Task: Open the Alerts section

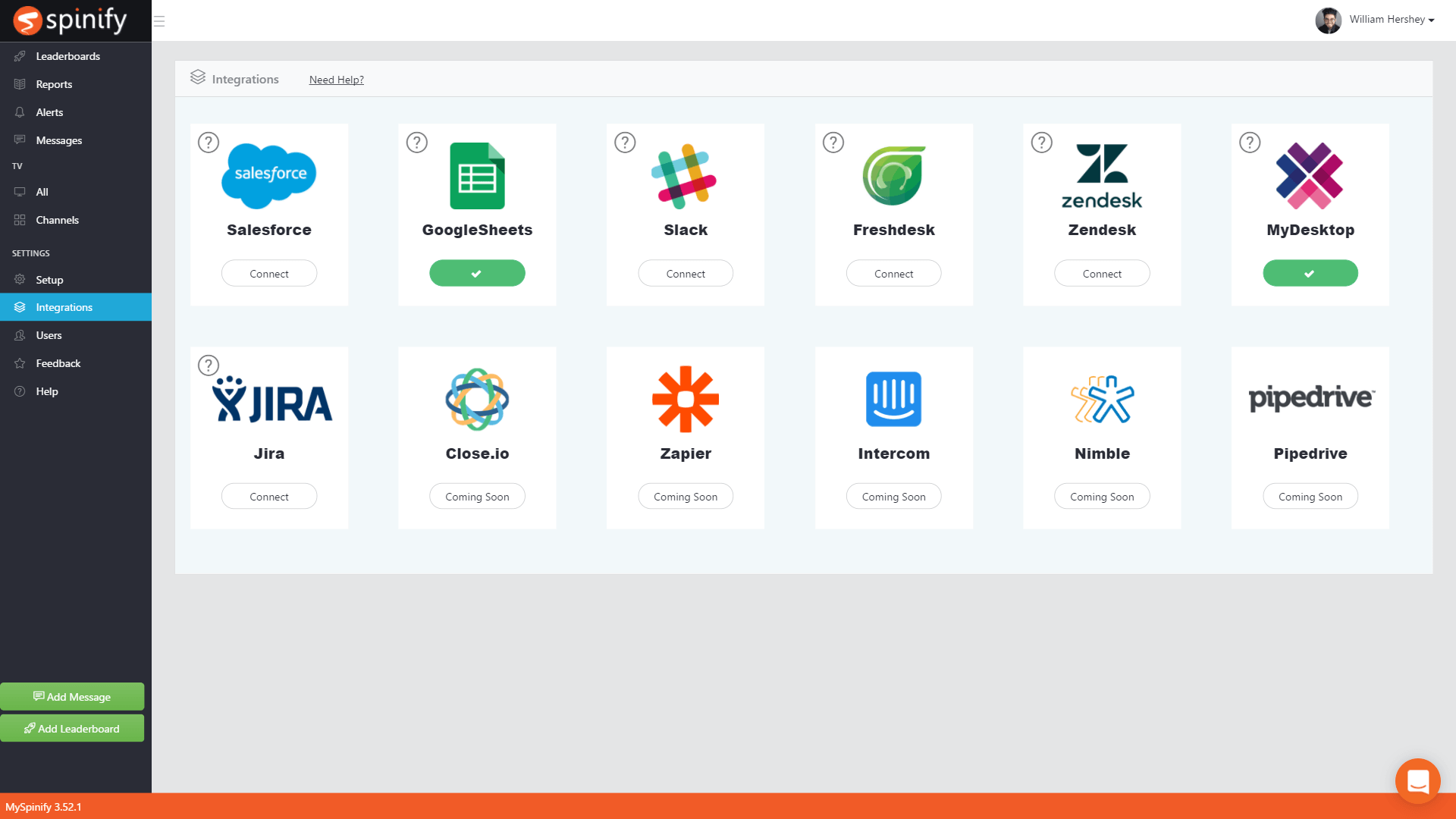Action: pyautogui.click(x=76, y=112)
